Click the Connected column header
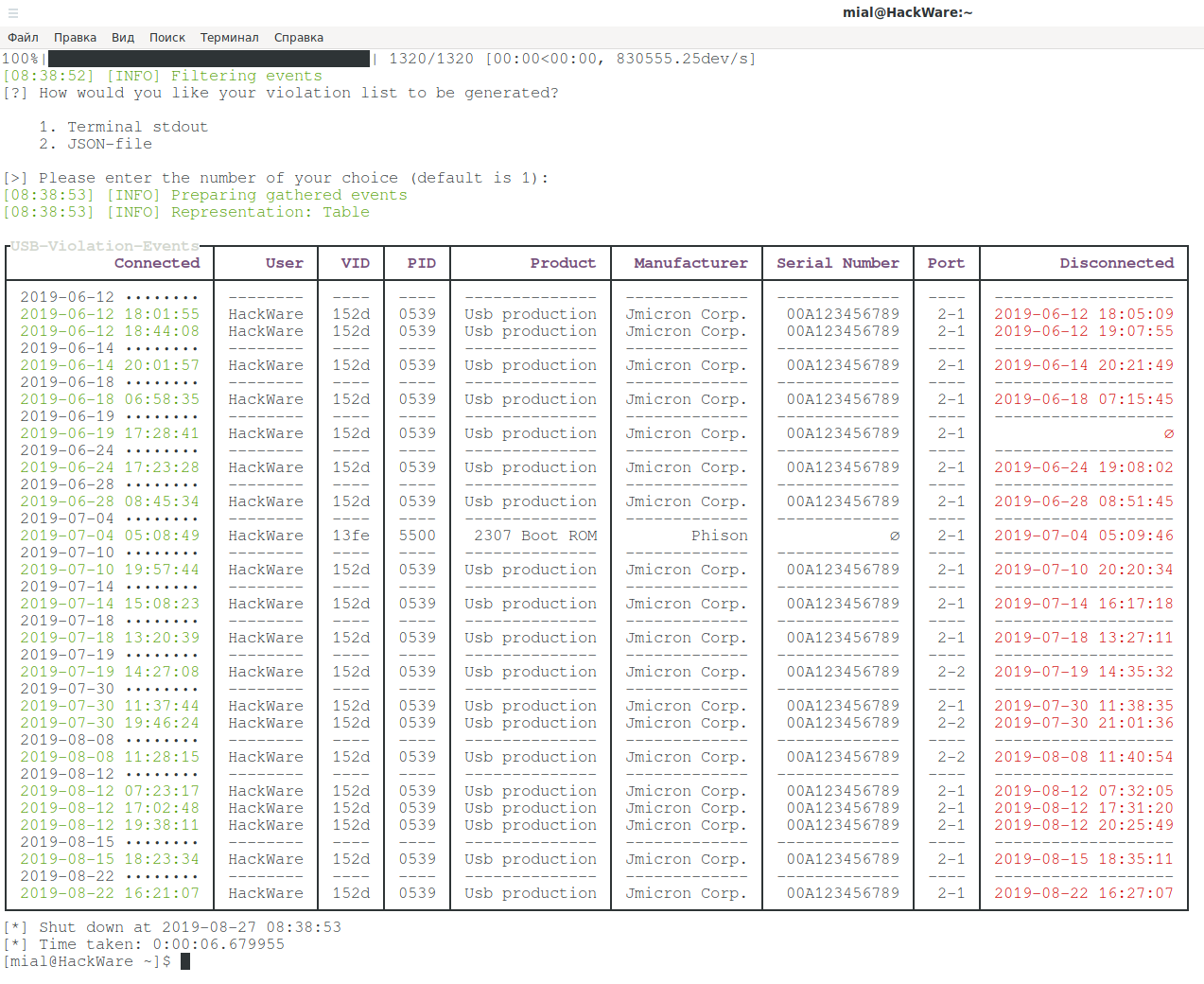Screen dimensions: 1204x984 click(x=157, y=263)
